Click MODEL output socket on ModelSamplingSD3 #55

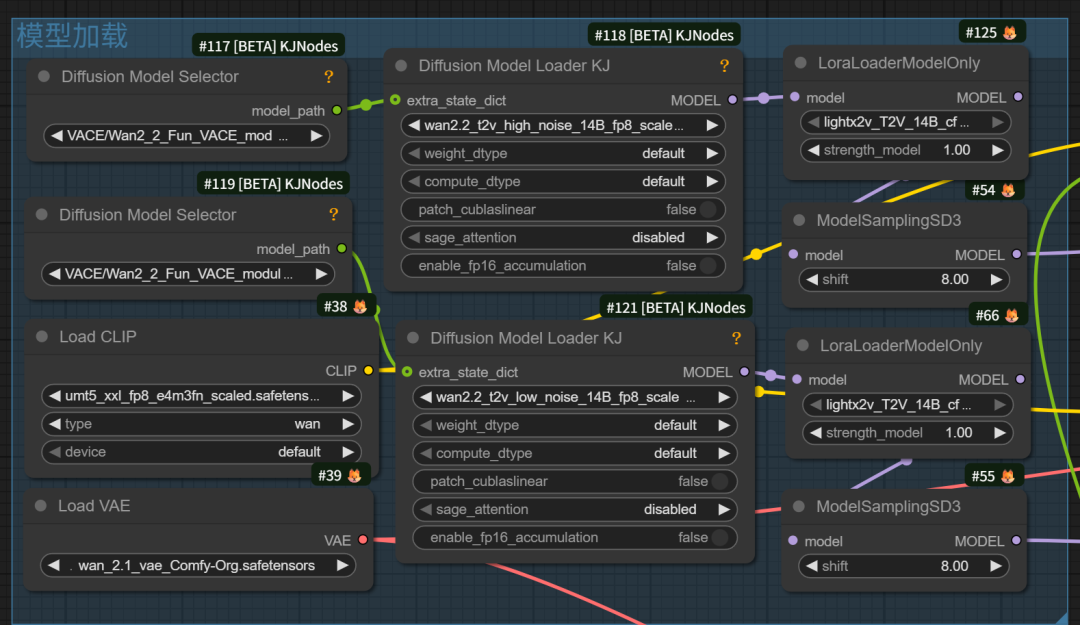pyautogui.click(x=1016, y=540)
